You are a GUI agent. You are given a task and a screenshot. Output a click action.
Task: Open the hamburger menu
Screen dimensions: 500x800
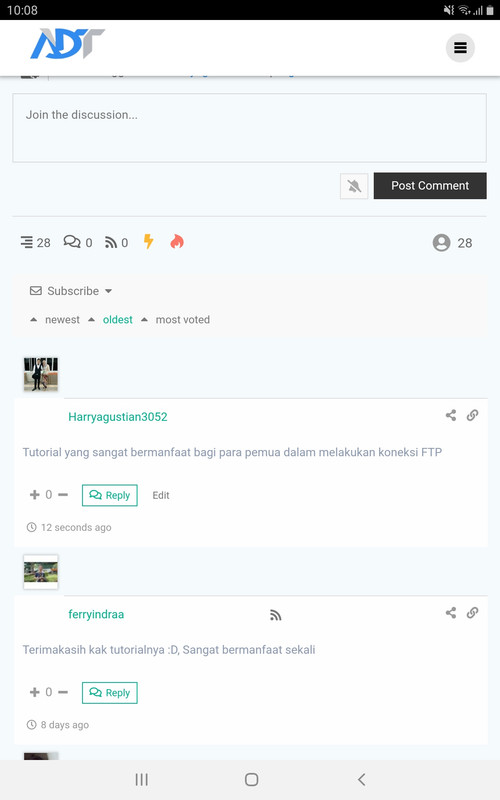pos(460,48)
